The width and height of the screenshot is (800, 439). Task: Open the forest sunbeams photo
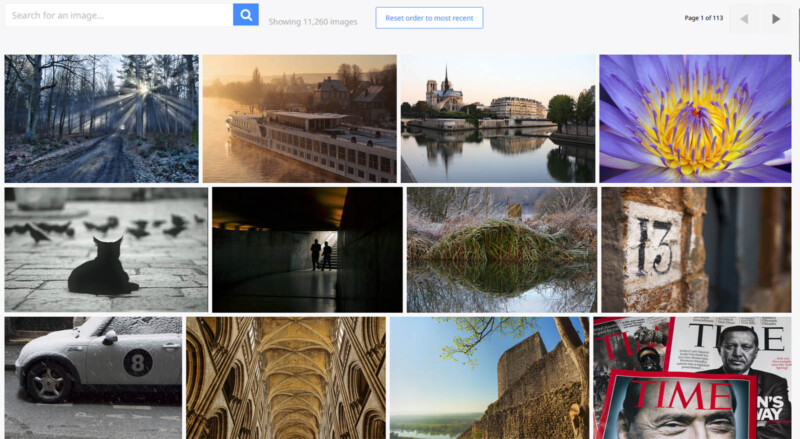coord(101,118)
